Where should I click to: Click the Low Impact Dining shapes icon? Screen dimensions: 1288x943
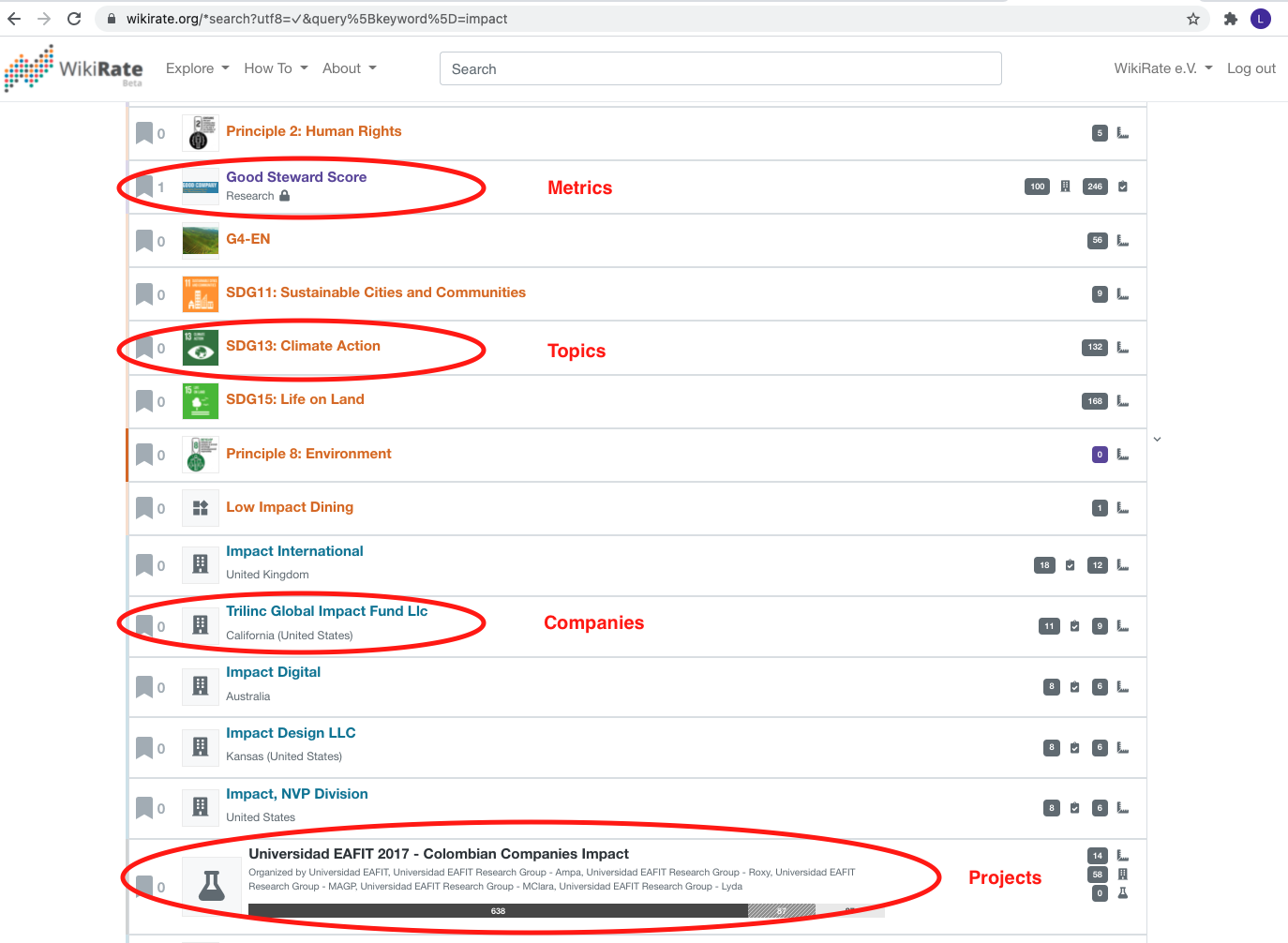200,508
